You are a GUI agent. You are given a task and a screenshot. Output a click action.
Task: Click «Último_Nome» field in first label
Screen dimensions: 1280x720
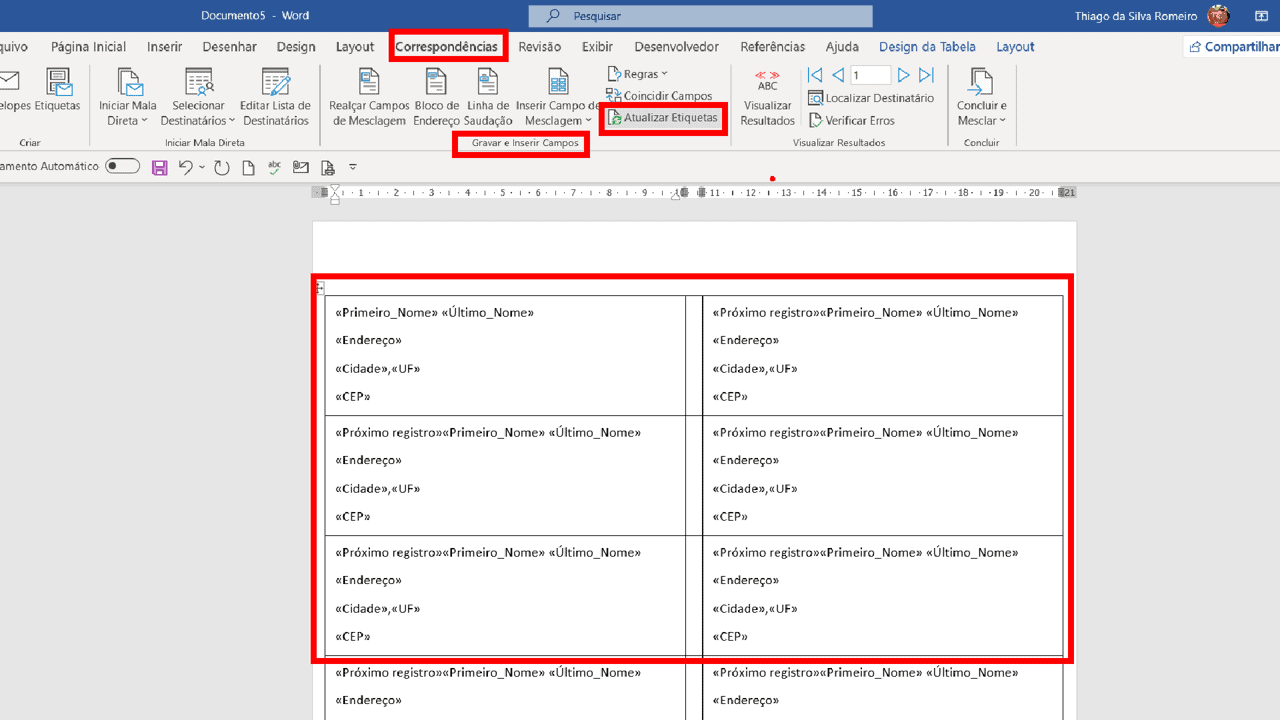click(x=488, y=312)
